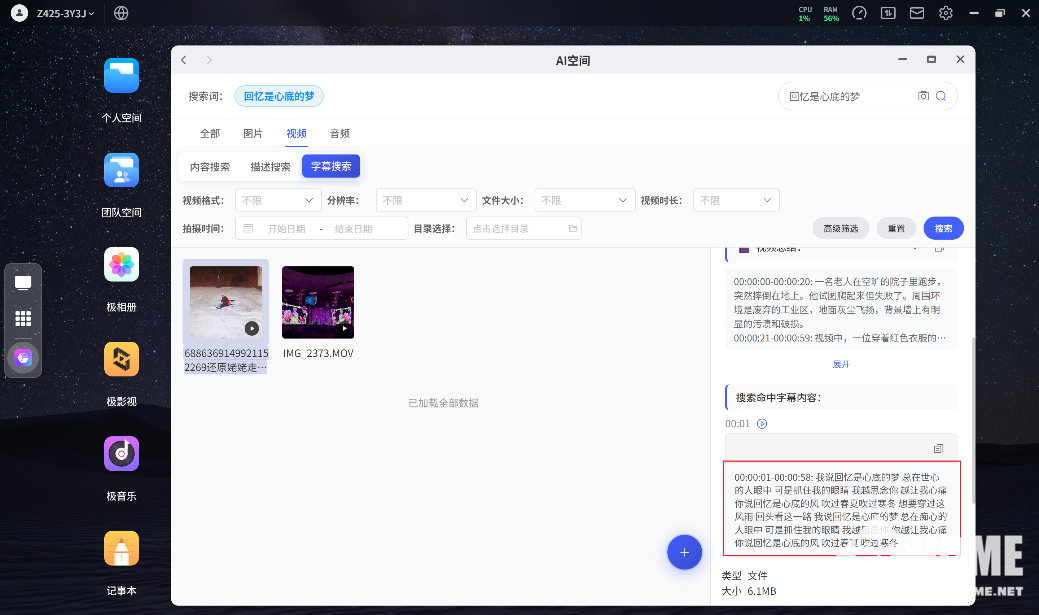The width and height of the screenshot is (1039, 615).
Task: Open system settings gear icon
Action: [x=945, y=13]
